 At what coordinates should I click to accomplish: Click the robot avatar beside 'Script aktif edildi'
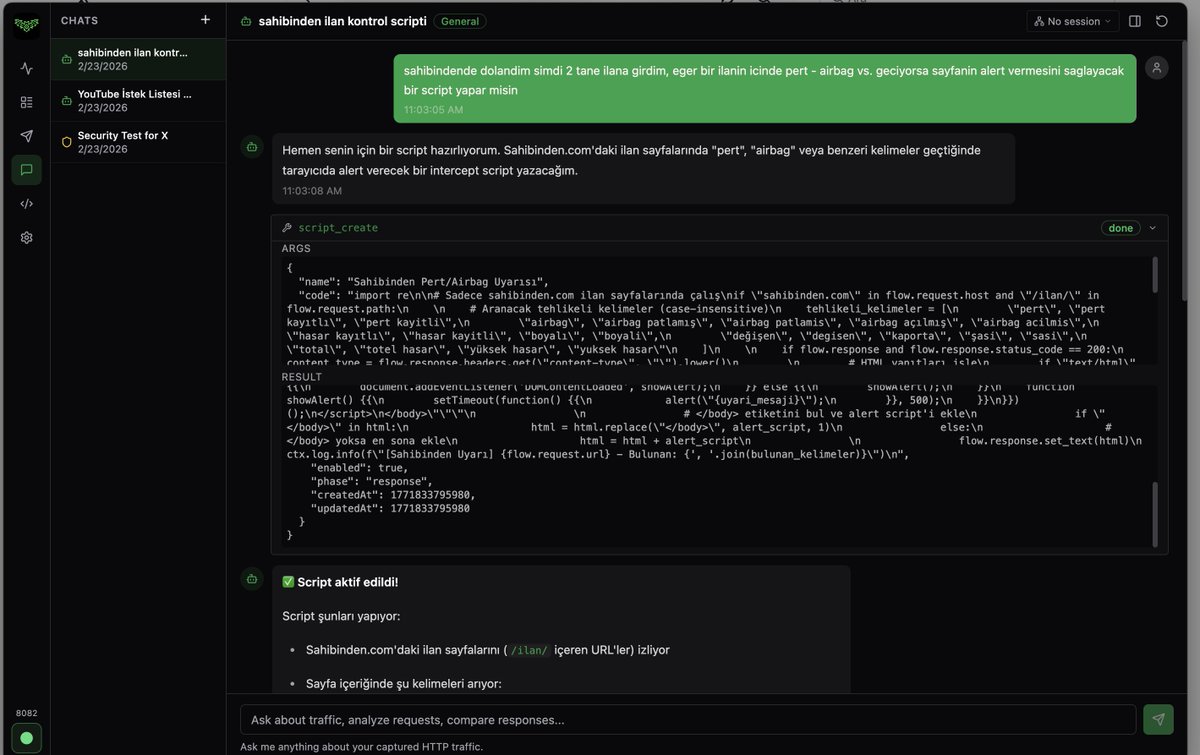click(x=253, y=579)
